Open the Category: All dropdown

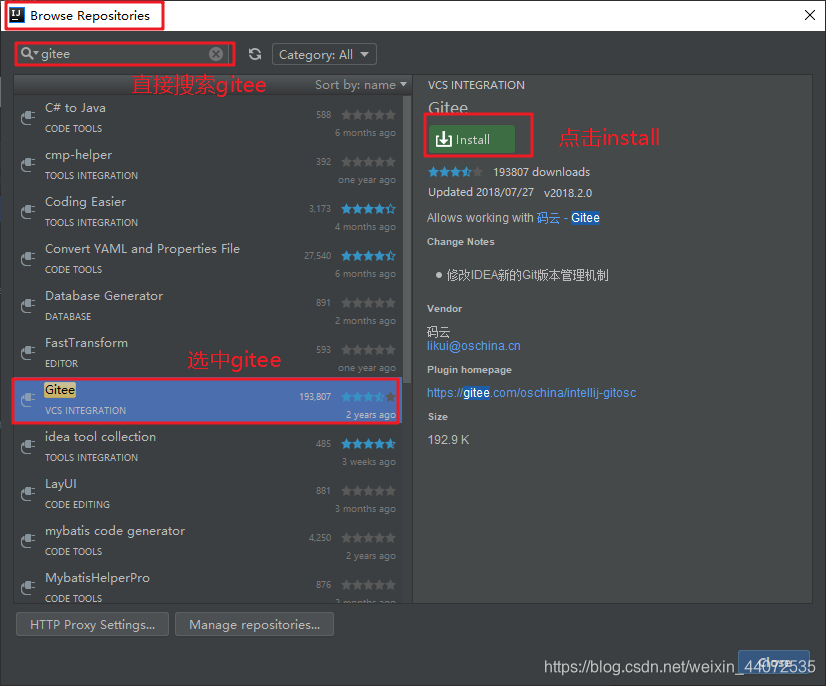click(x=324, y=54)
